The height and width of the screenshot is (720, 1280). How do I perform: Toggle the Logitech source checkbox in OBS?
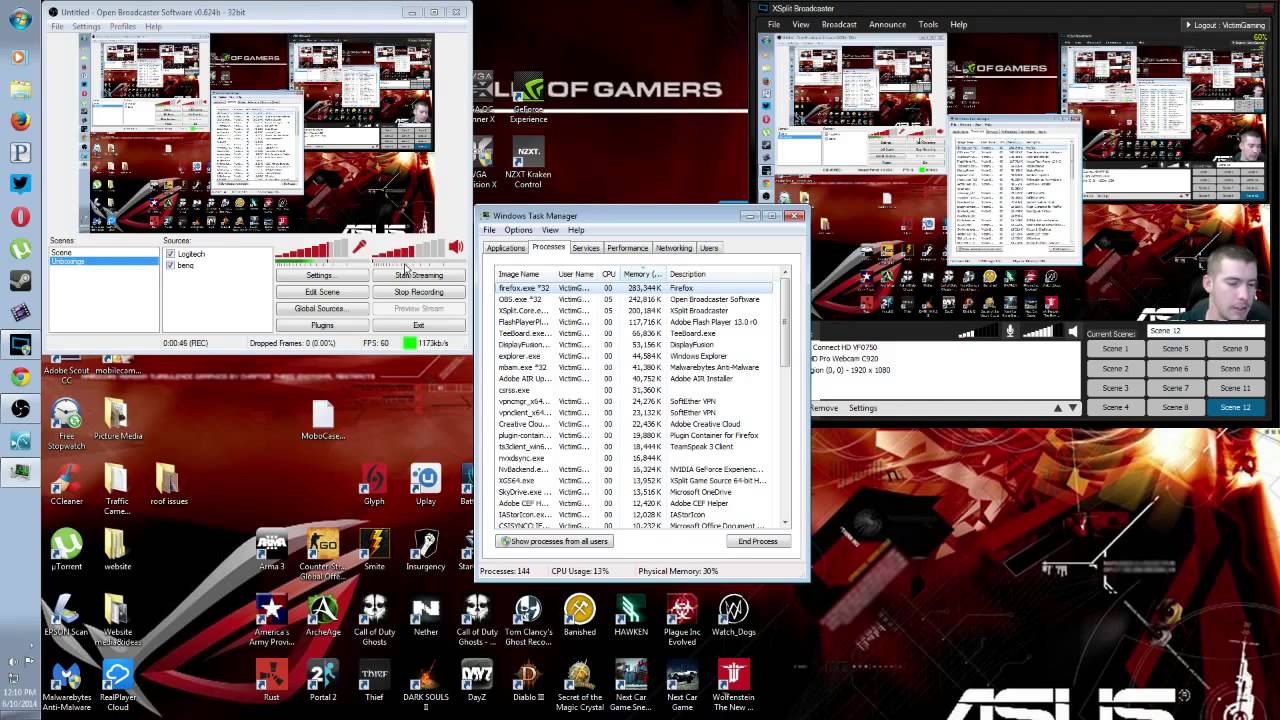click(x=171, y=254)
